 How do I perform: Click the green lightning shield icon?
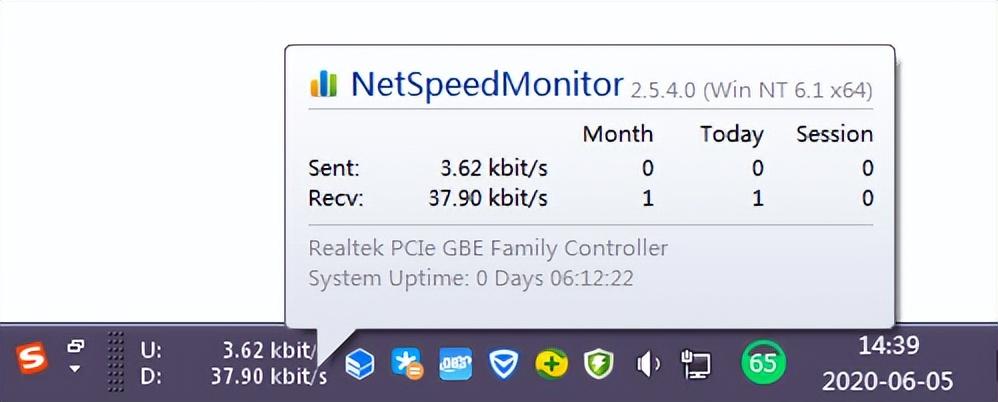tap(599, 364)
